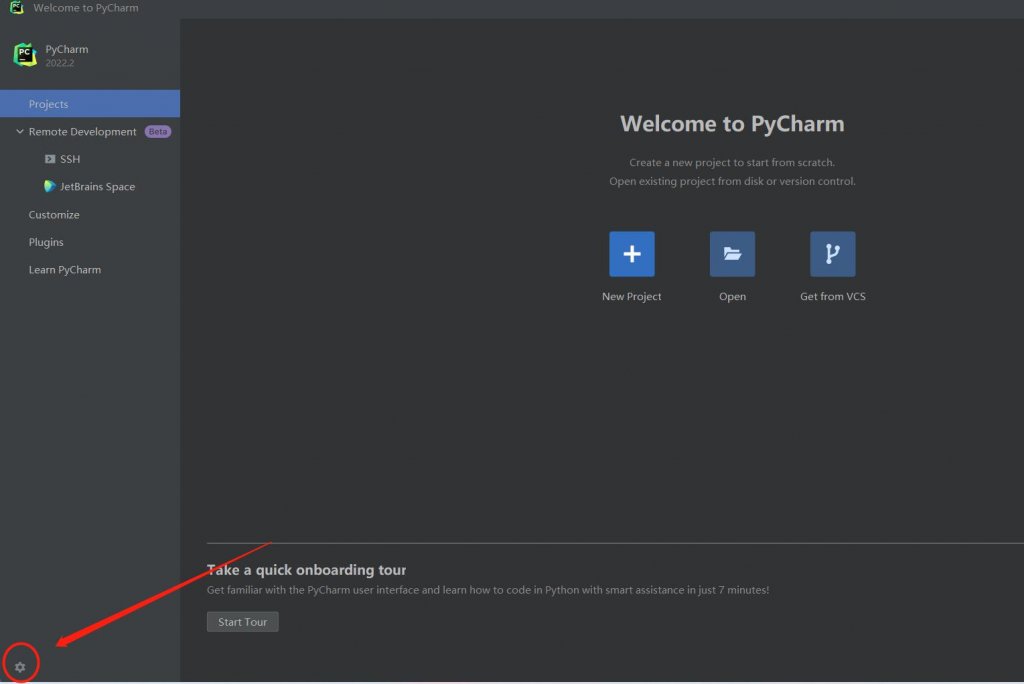Select the Projects tab
The width and height of the screenshot is (1024, 684).
(x=90, y=104)
